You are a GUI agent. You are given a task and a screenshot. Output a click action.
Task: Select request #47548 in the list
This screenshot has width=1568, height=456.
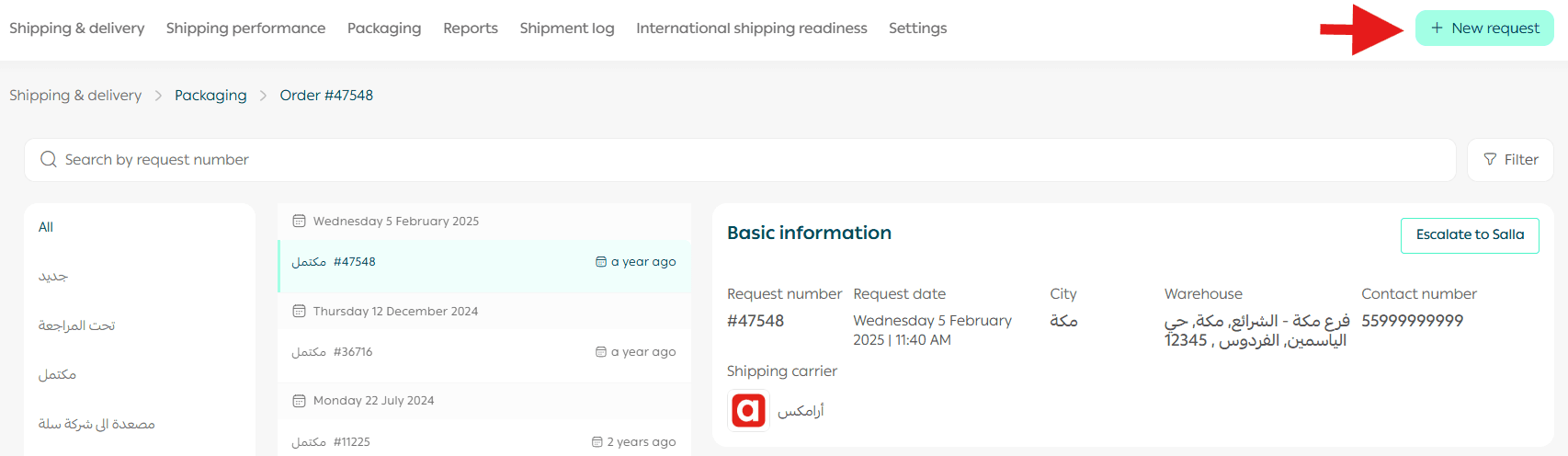[483, 262]
